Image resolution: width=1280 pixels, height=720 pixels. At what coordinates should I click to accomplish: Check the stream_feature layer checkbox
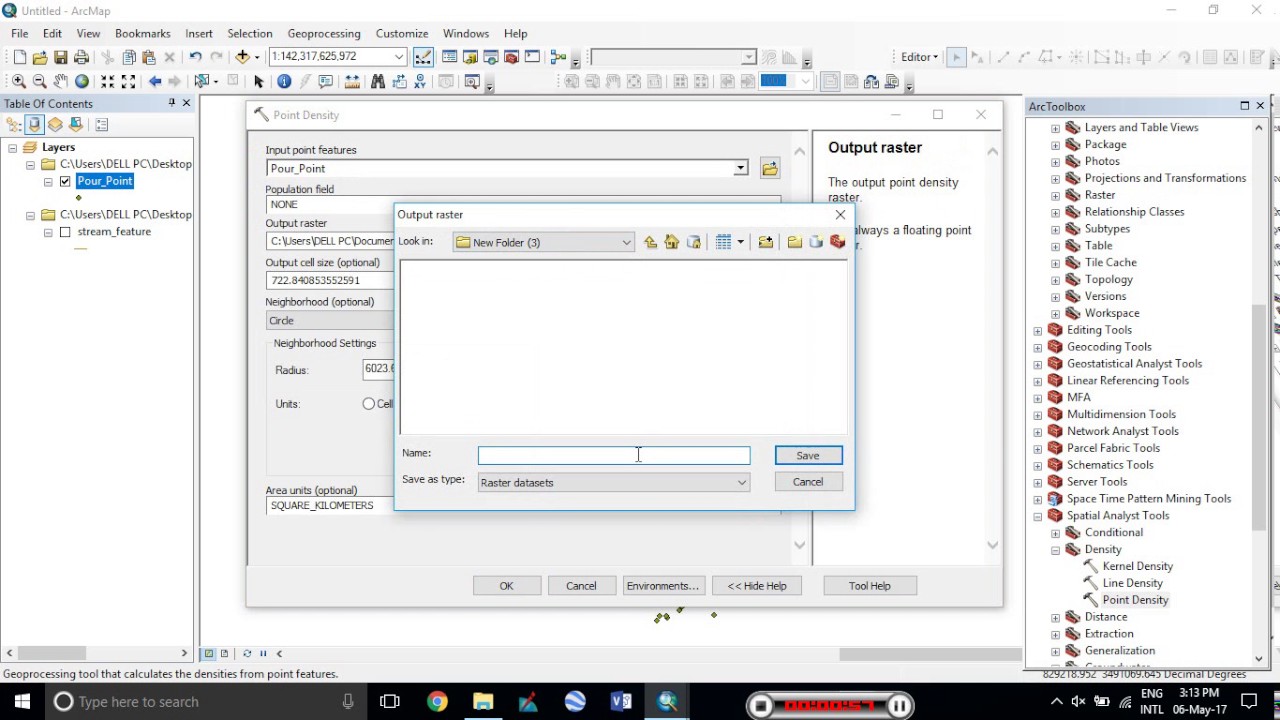tap(65, 232)
